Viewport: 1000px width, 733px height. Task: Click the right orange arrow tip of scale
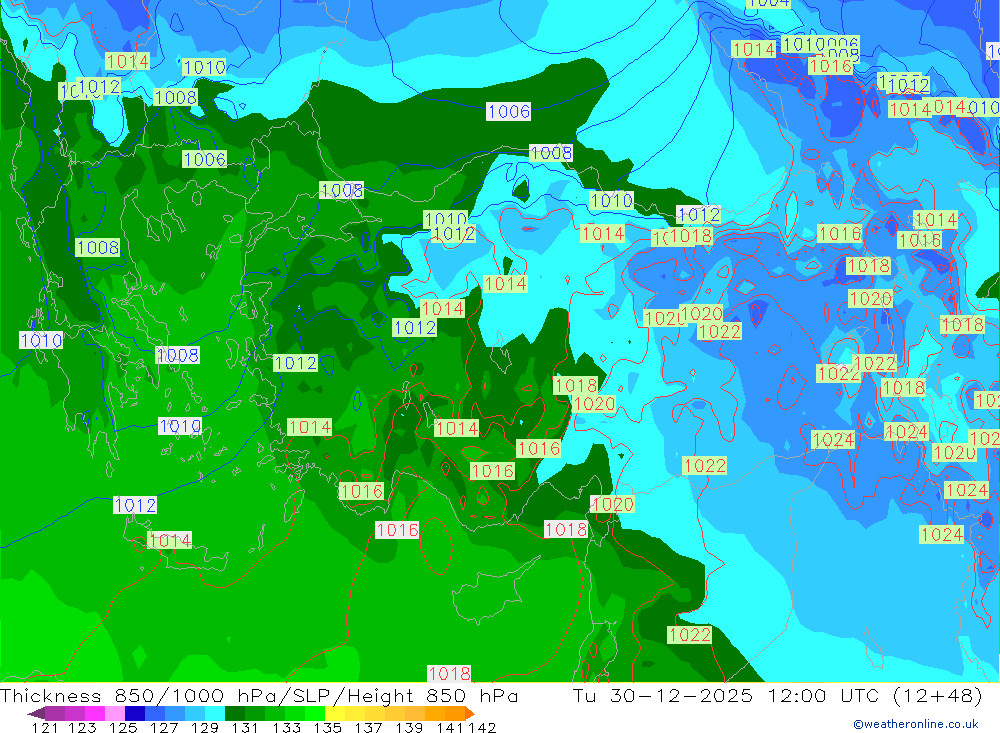point(470,713)
